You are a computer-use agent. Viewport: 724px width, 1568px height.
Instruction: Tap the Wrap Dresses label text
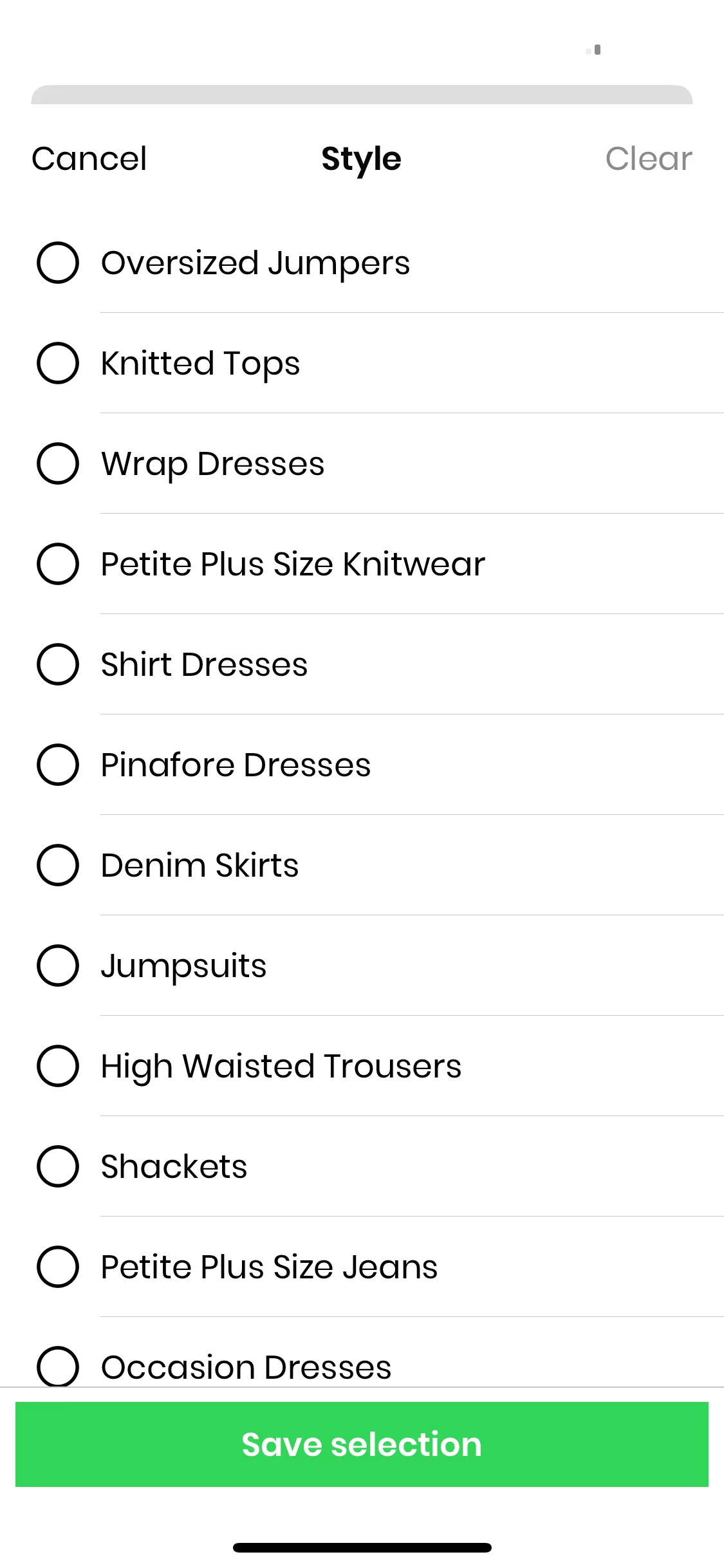click(213, 465)
